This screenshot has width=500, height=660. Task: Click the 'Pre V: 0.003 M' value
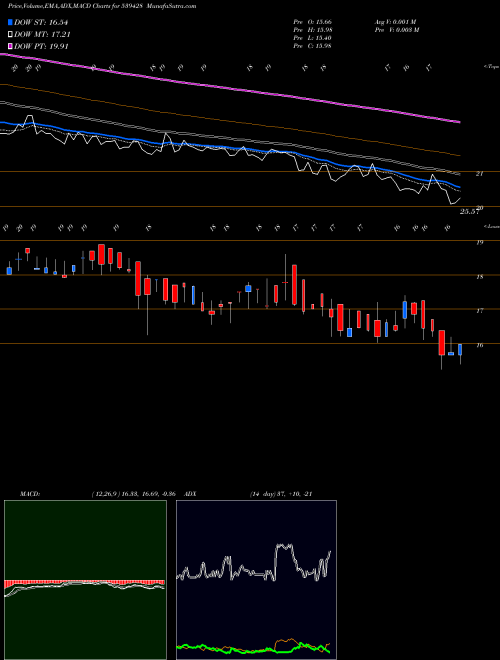(396, 30)
